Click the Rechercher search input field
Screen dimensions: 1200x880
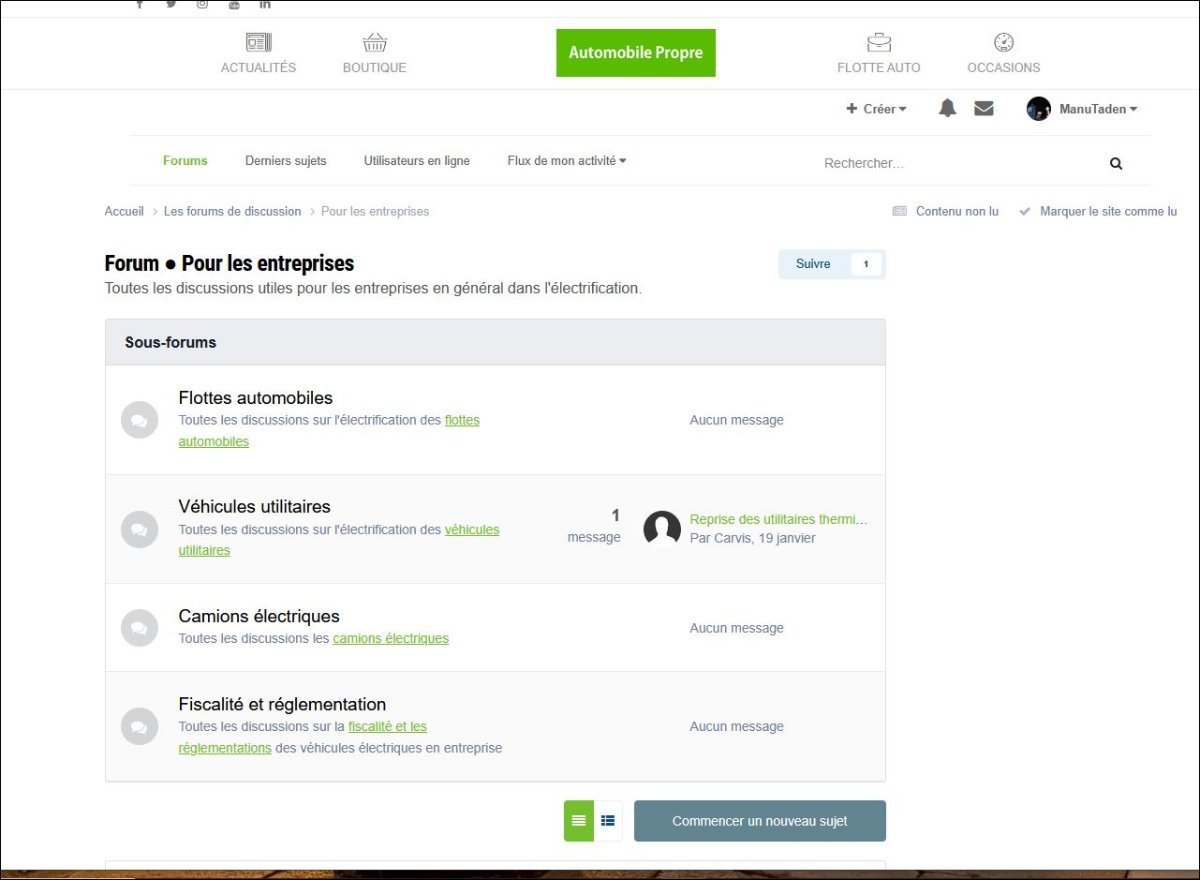pos(950,163)
